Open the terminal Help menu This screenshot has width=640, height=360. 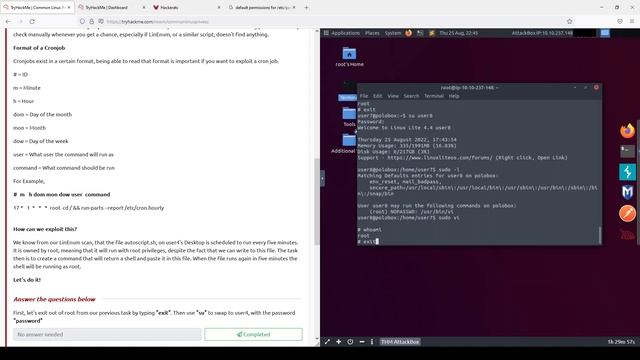point(453,96)
